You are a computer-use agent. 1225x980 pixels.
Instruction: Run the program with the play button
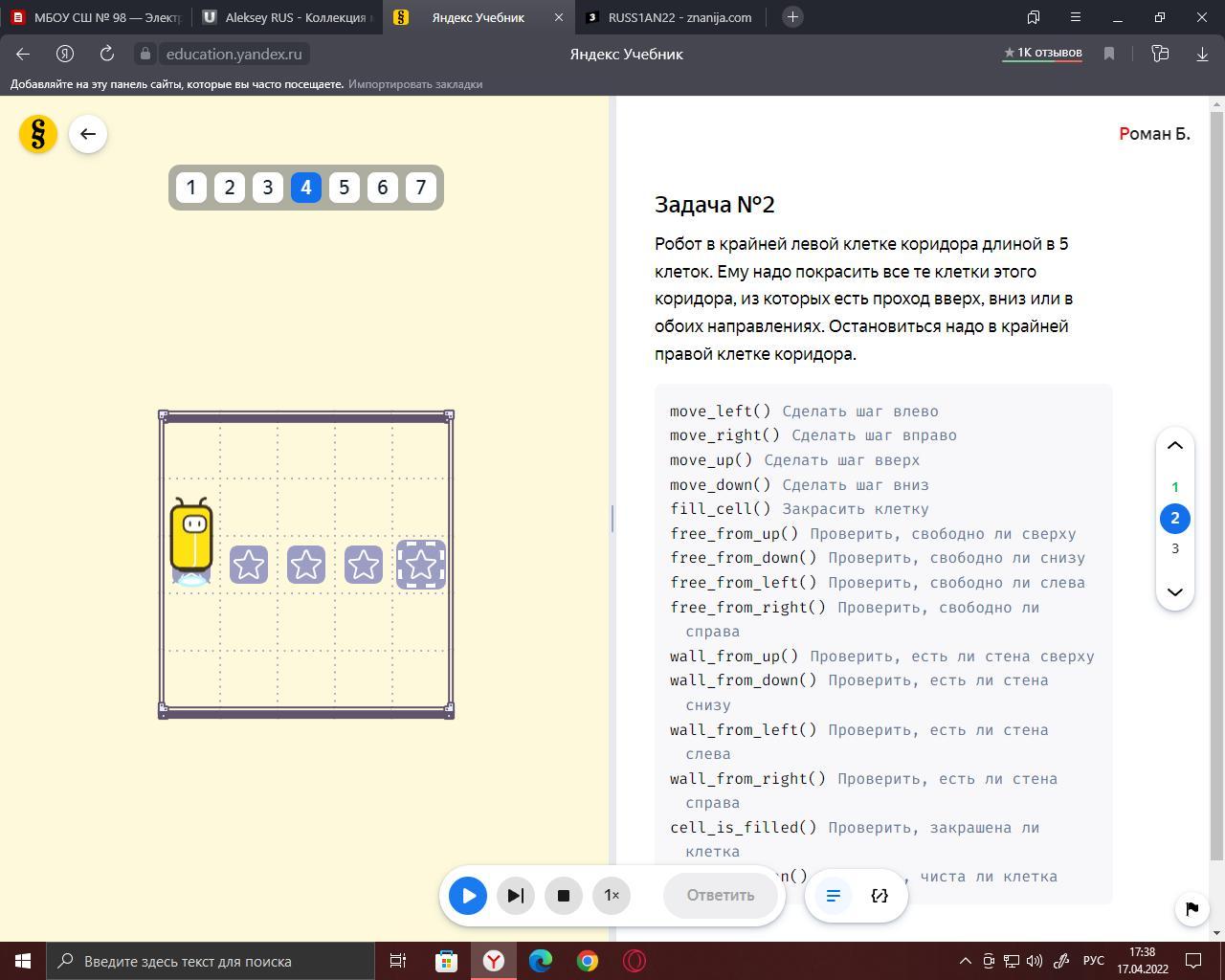coord(468,896)
